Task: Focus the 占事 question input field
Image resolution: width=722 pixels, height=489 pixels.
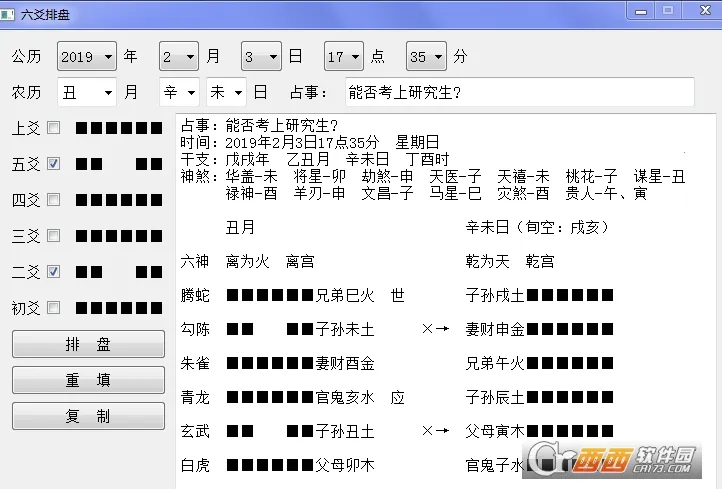Action: 519,93
